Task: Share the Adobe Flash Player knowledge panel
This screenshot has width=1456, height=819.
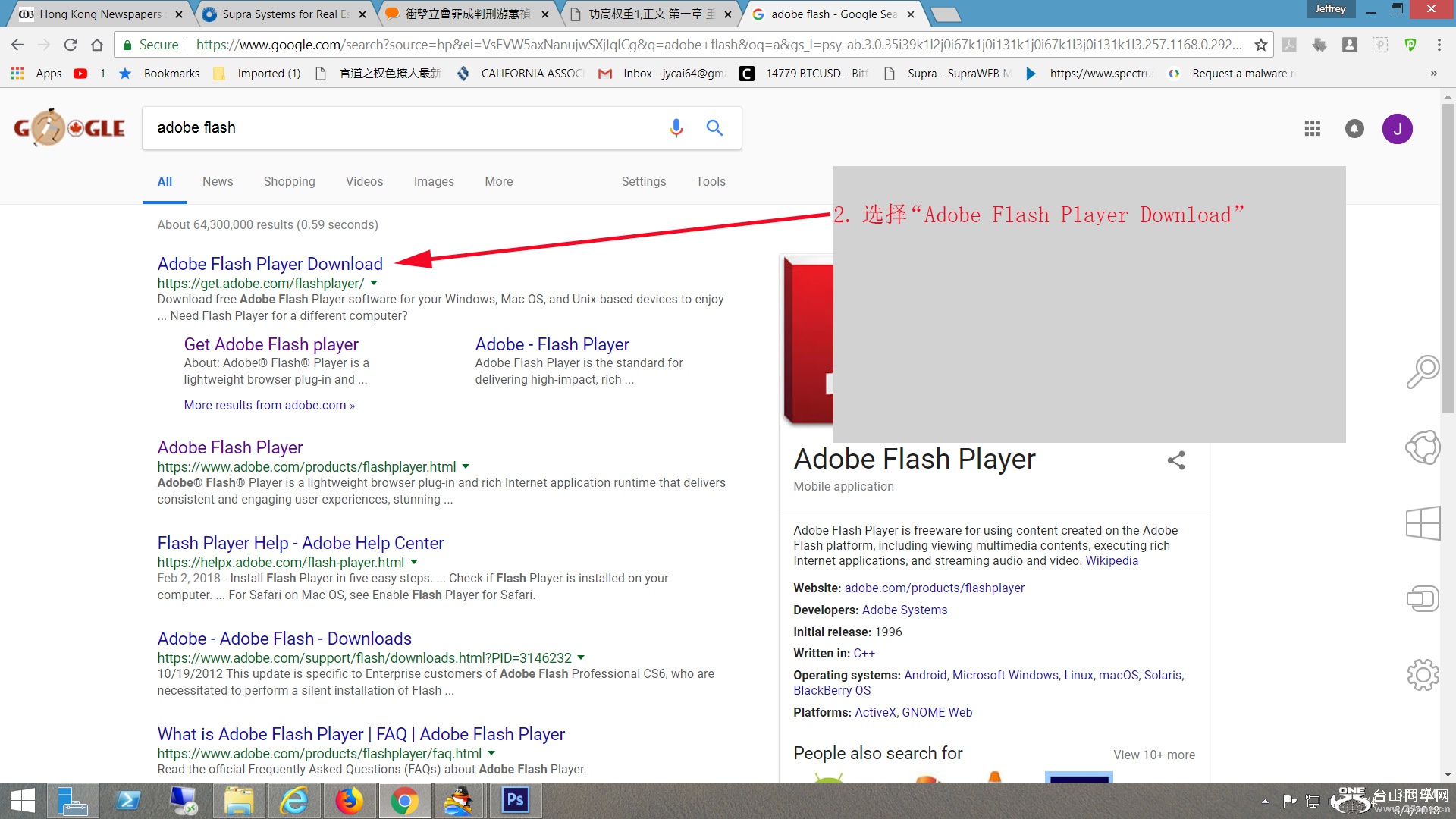Action: click(x=1176, y=460)
